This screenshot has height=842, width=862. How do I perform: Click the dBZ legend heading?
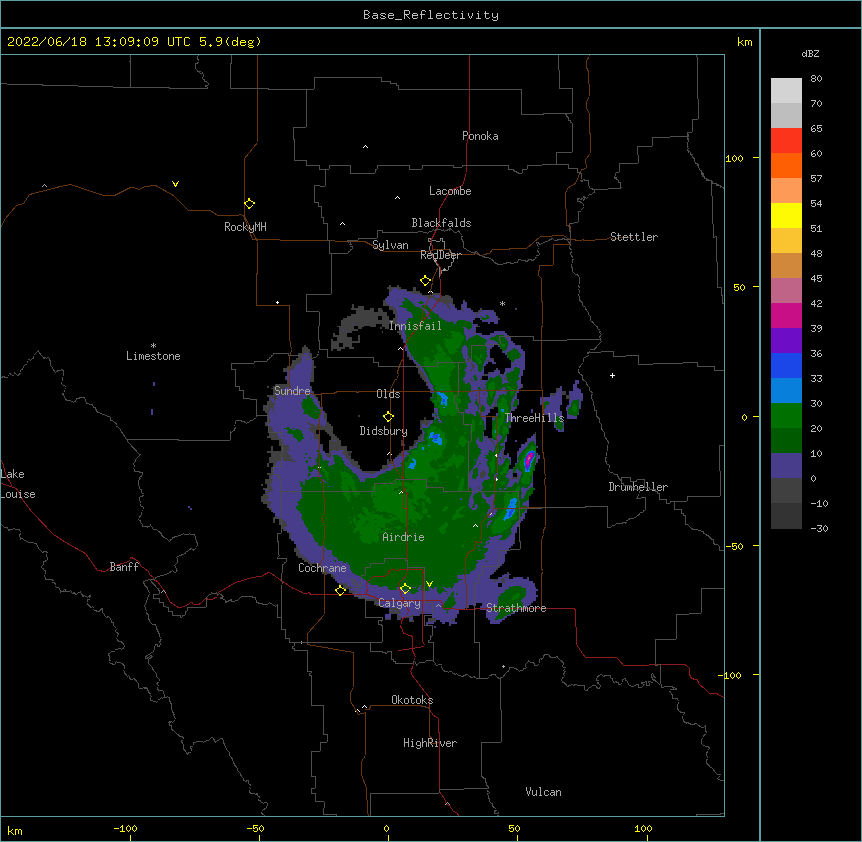point(810,53)
